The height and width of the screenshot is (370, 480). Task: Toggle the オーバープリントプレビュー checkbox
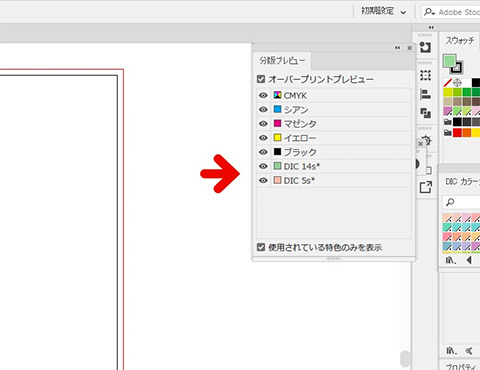[261, 79]
